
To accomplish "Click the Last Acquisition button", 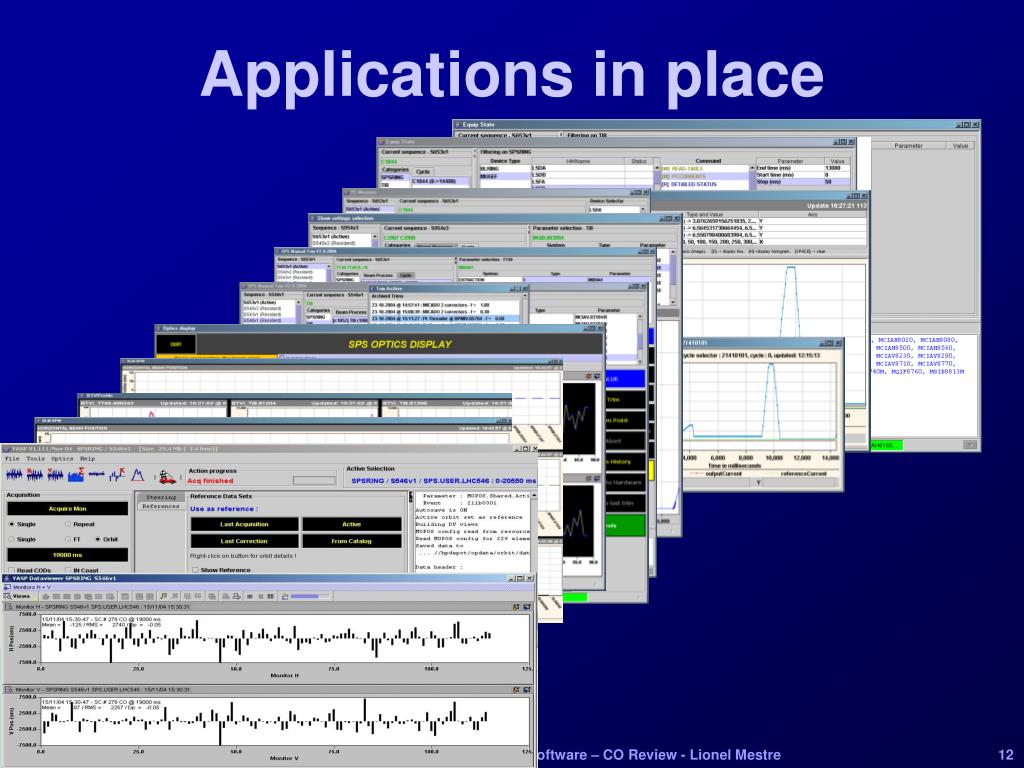I will point(244,524).
